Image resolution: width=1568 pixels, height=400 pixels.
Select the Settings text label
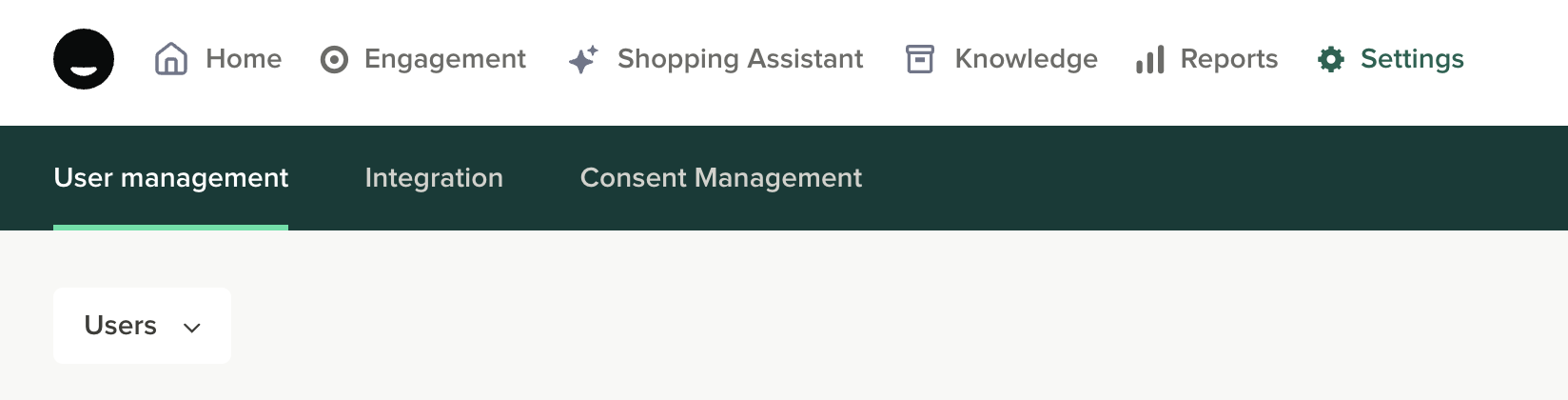point(1412,59)
